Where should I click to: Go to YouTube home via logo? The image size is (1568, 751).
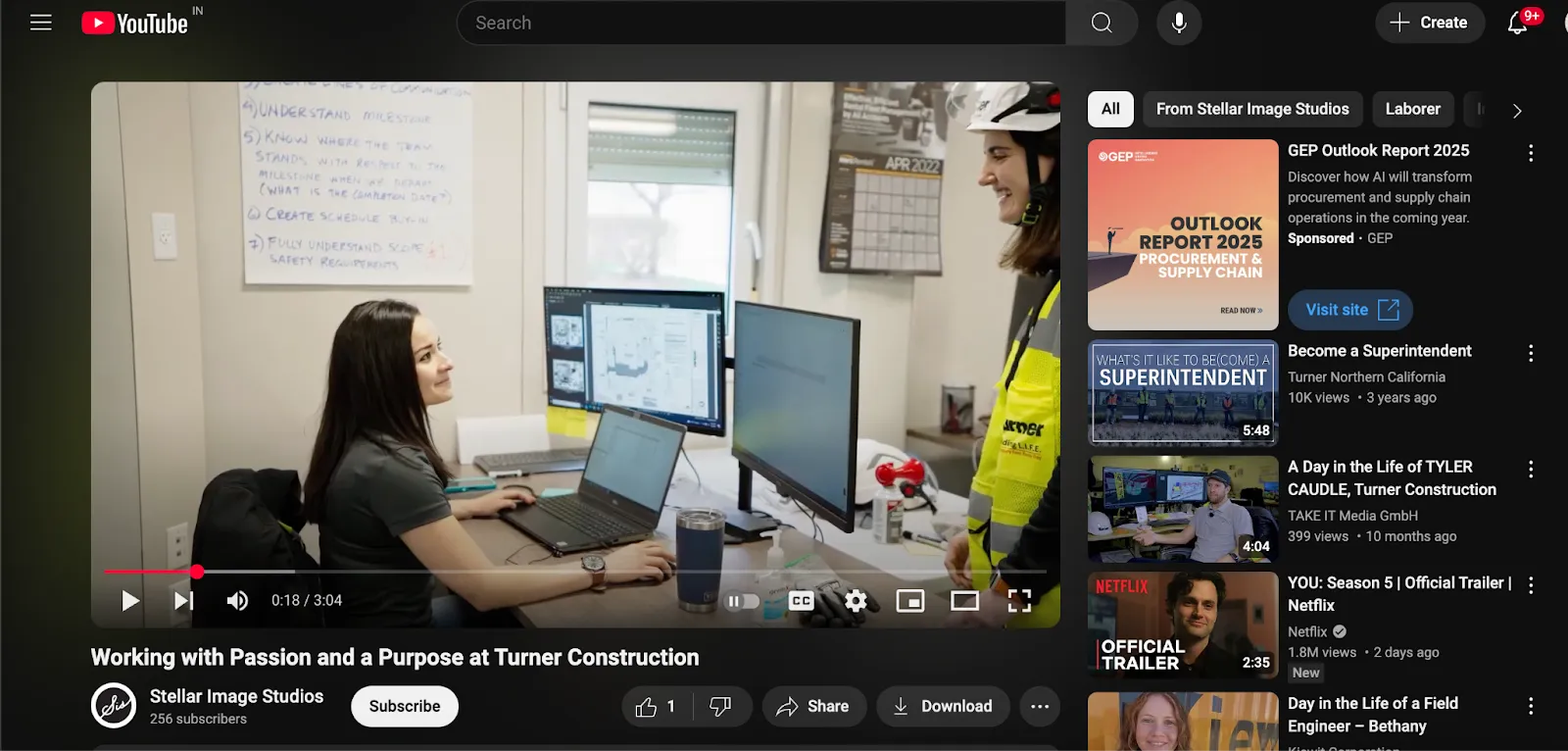tap(134, 23)
